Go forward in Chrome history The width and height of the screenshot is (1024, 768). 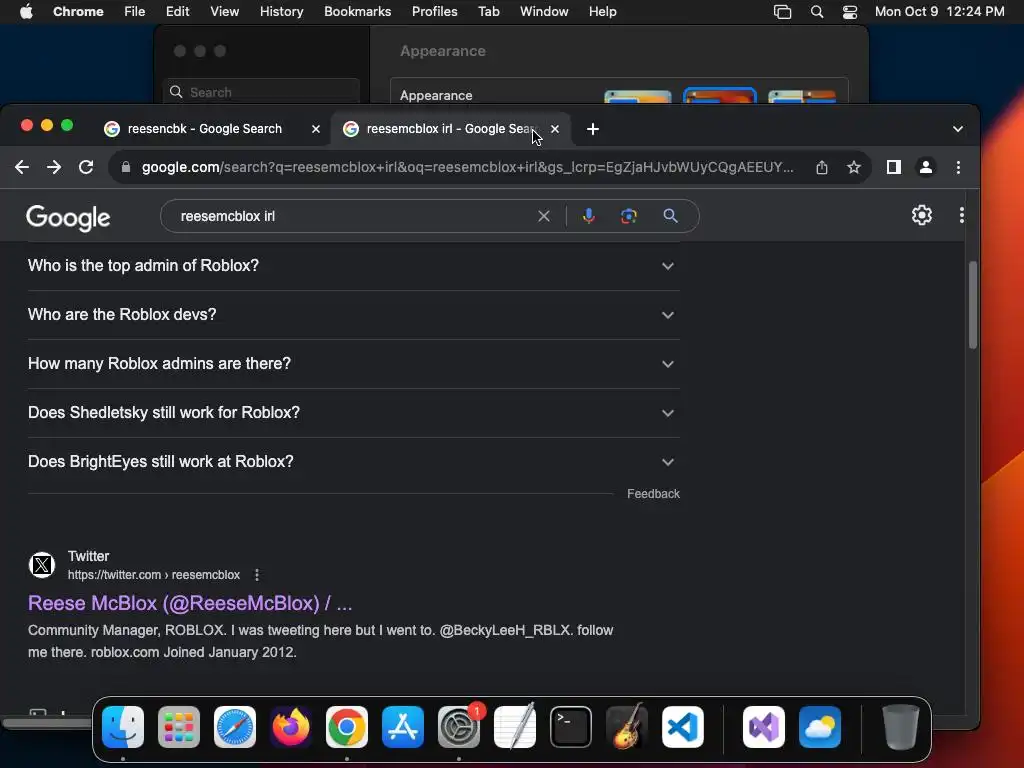coord(54,167)
